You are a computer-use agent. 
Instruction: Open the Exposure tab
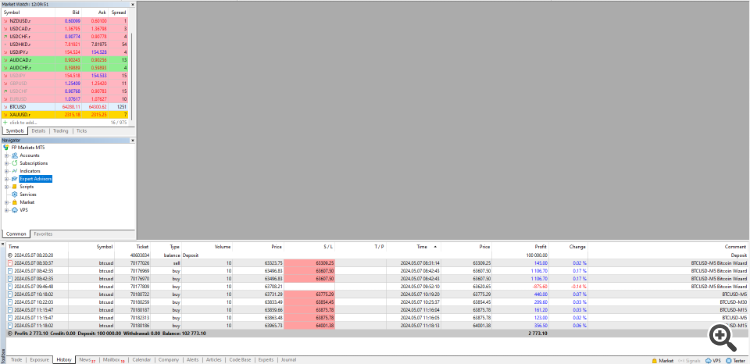(39, 360)
